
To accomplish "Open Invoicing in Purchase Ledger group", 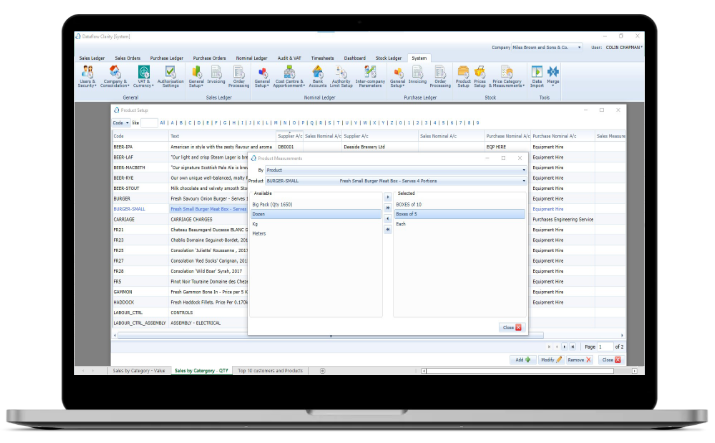I will (x=417, y=75).
